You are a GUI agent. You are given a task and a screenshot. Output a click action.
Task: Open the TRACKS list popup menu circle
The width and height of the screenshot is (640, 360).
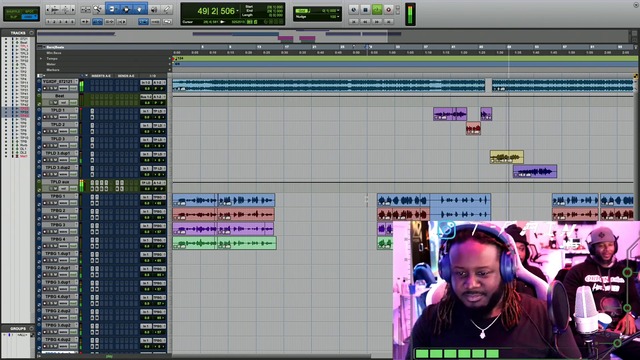pyautogui.click(x=31, y=33)
